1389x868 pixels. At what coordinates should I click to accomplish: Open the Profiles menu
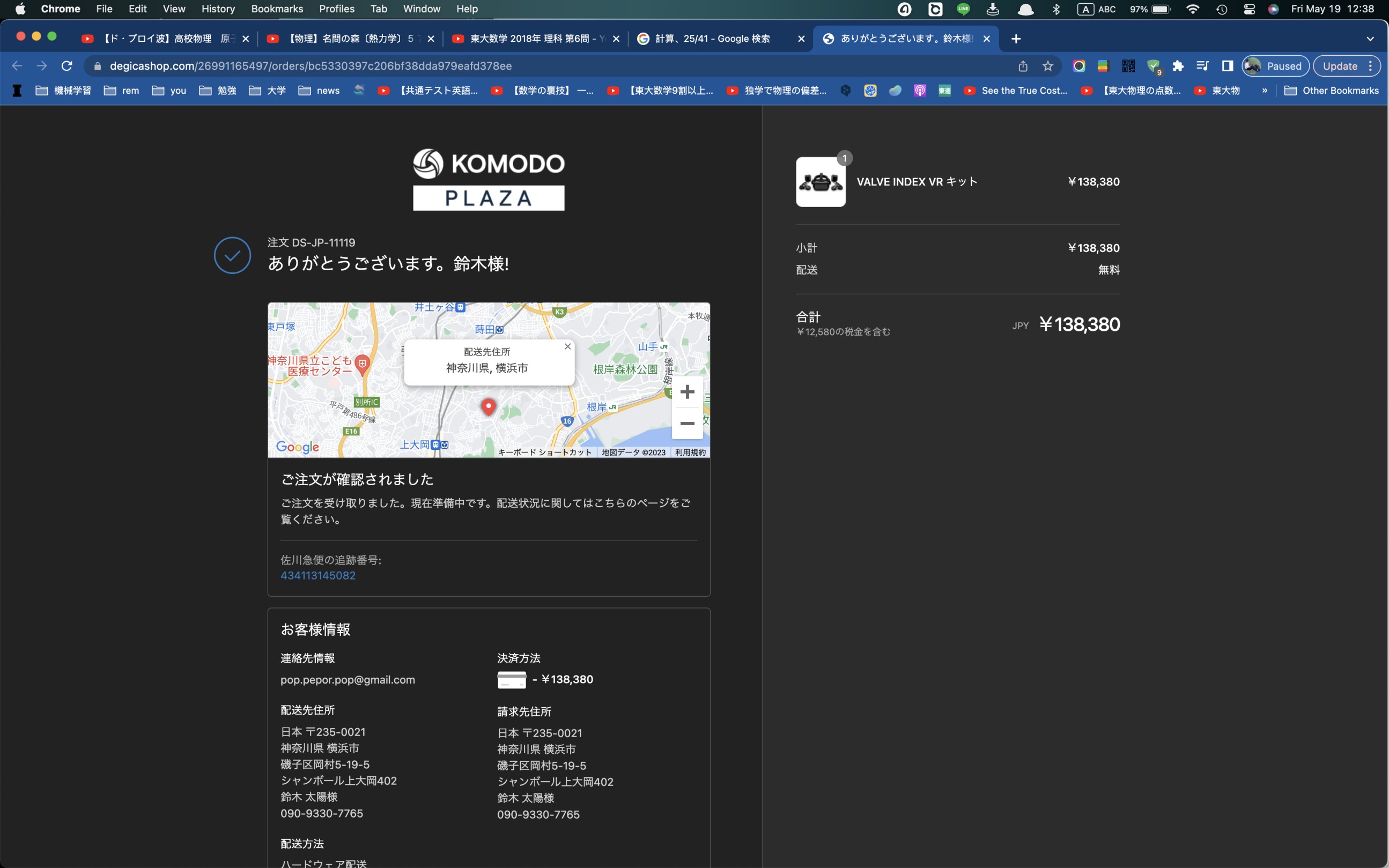[336, 9]
